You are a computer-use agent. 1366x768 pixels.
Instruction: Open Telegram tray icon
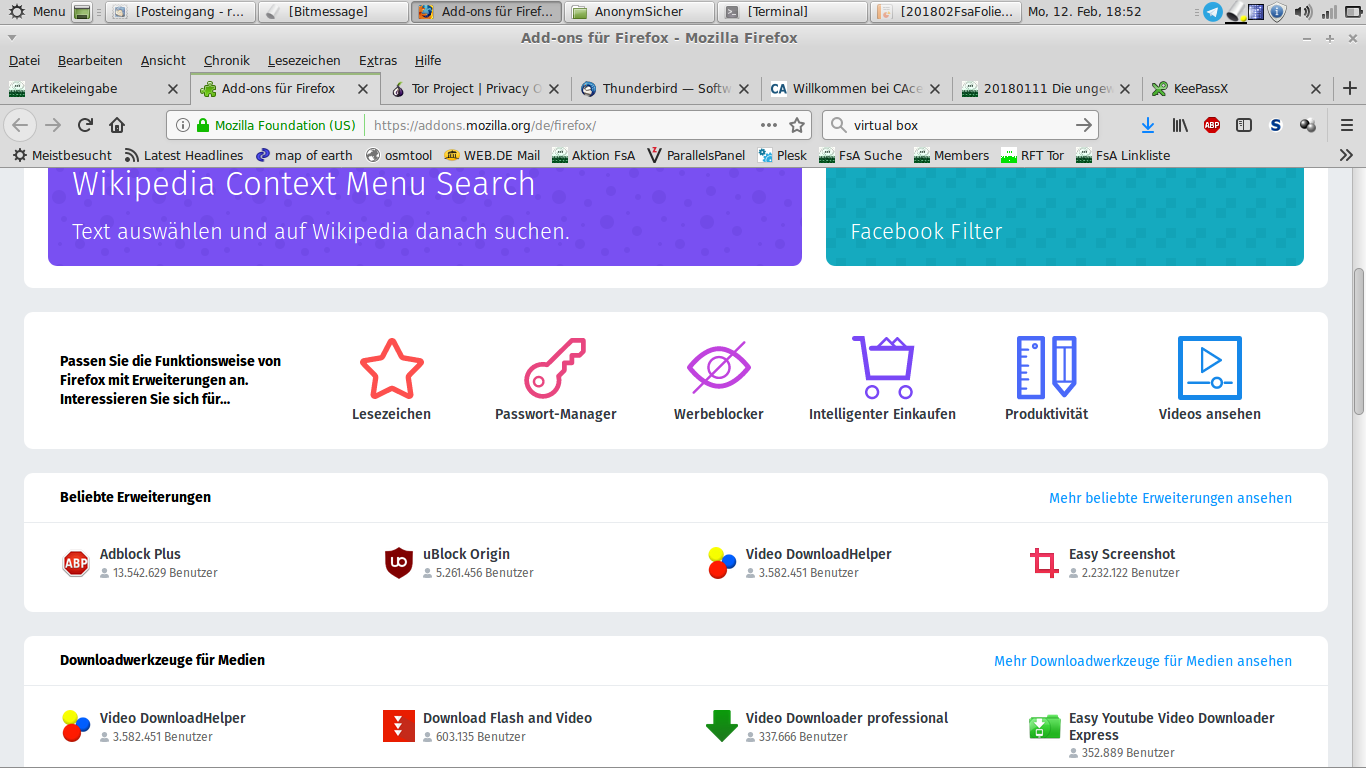point(1212,12)
